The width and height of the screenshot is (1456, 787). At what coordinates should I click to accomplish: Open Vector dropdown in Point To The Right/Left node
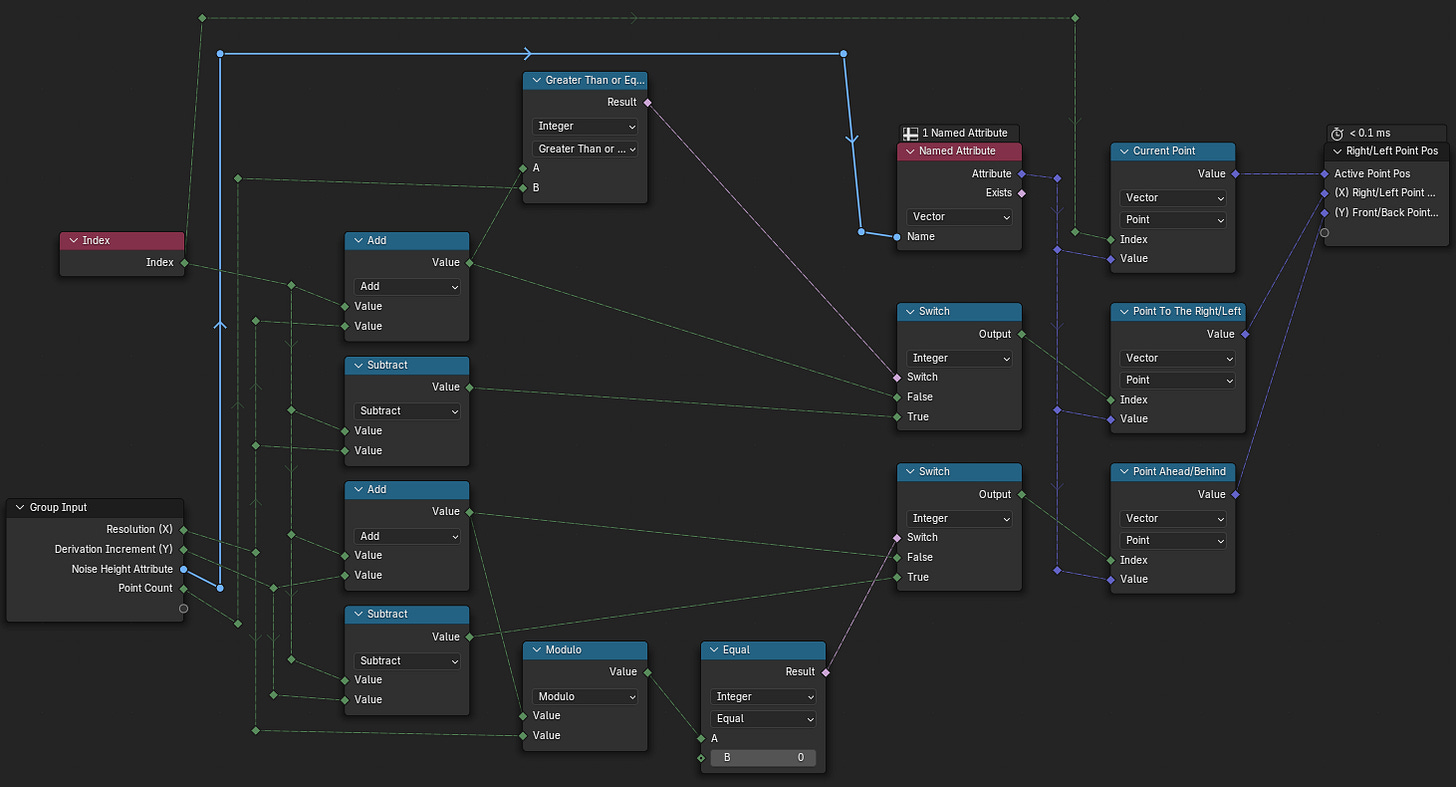point(1178,358)
